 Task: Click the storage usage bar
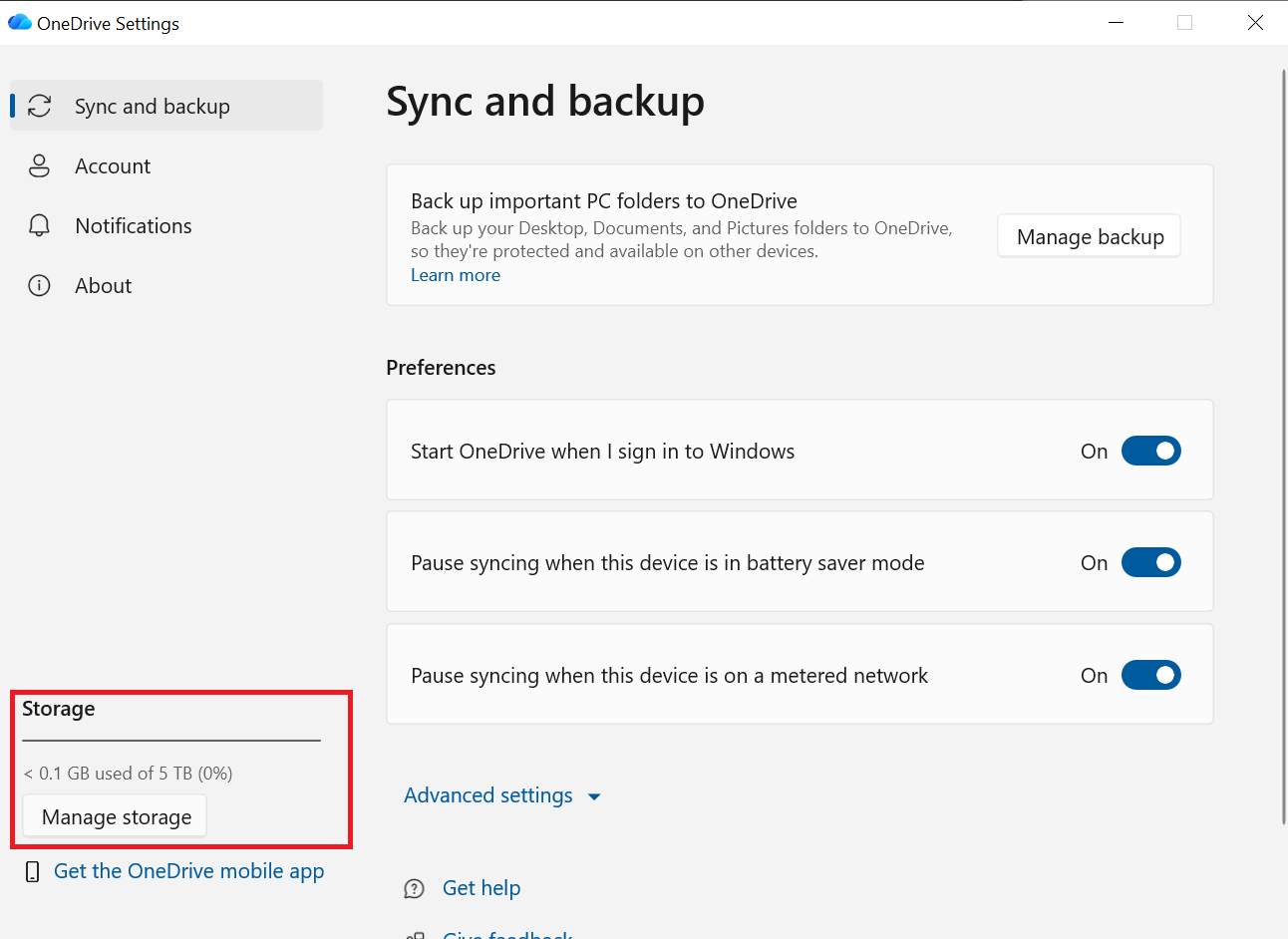(x=171, y=741)
